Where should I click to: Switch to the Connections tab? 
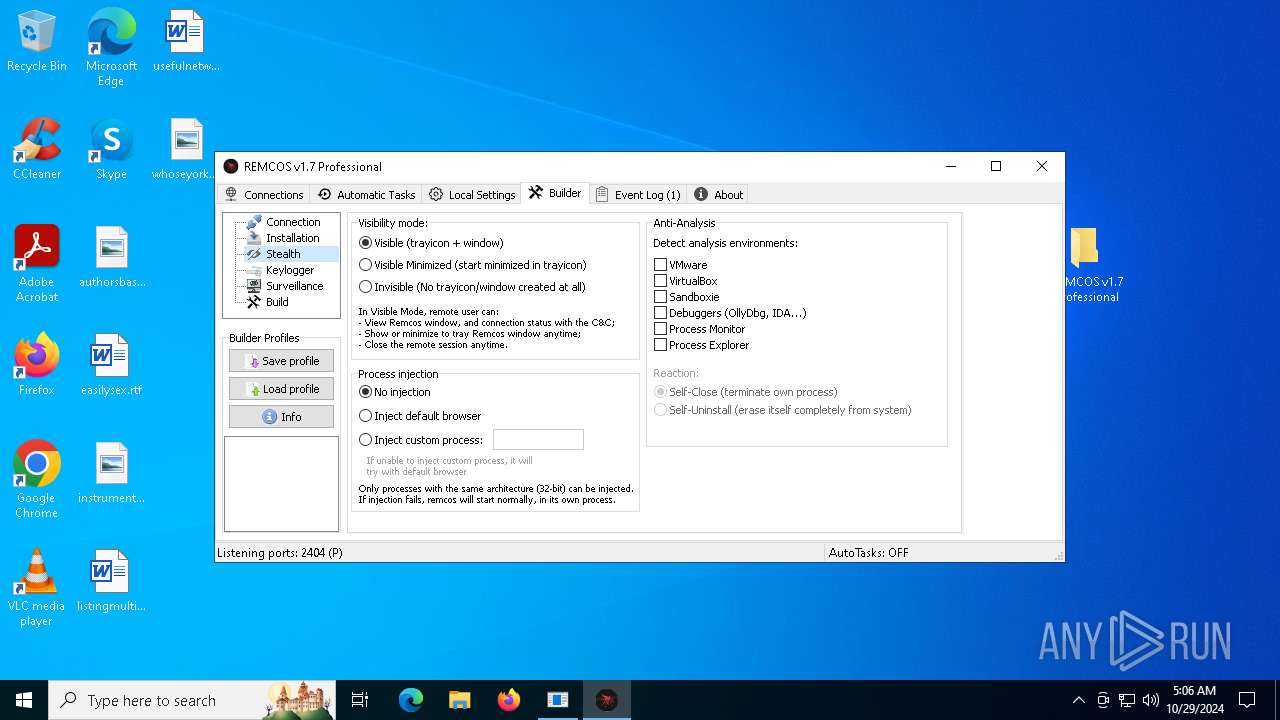coord(264,195)
